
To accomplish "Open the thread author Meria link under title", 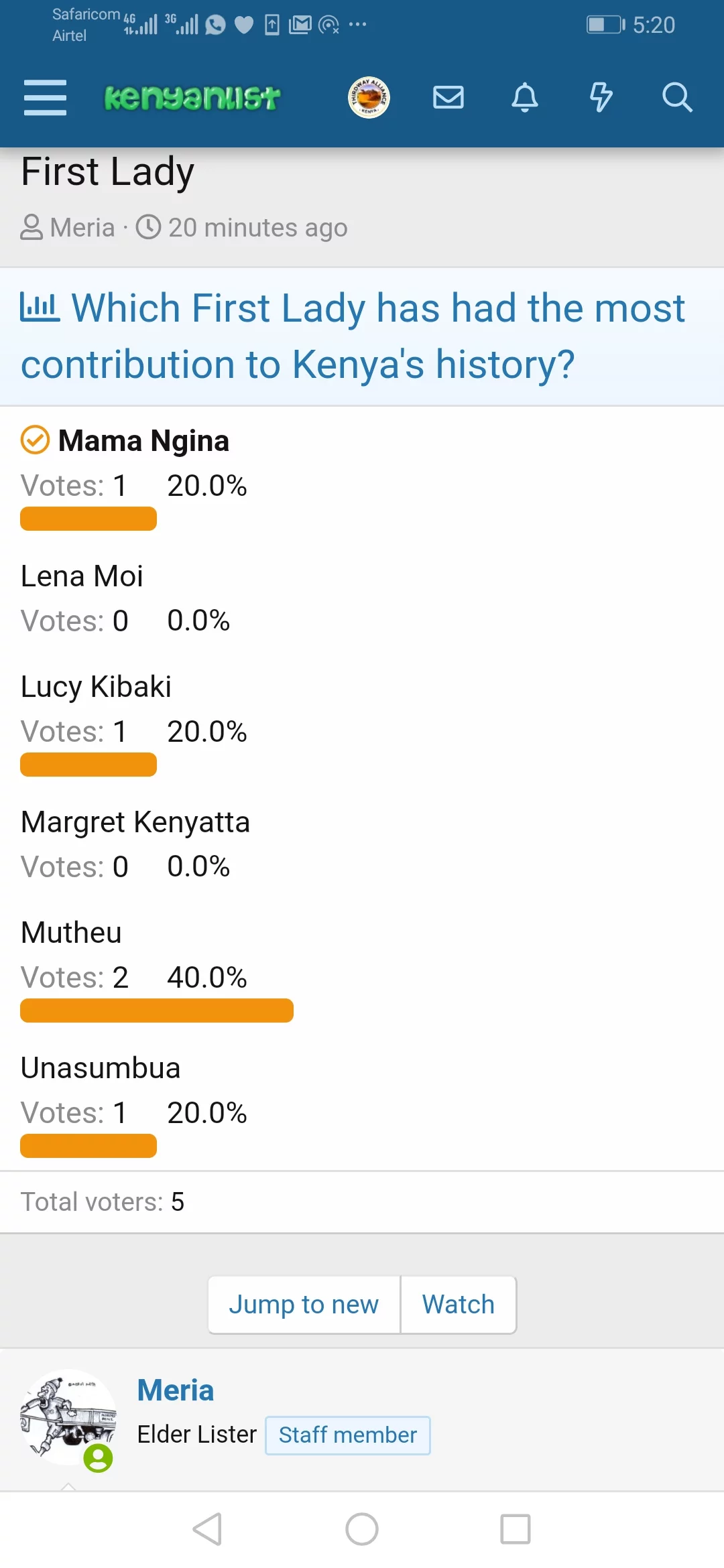I will click(x=82, y=228).
